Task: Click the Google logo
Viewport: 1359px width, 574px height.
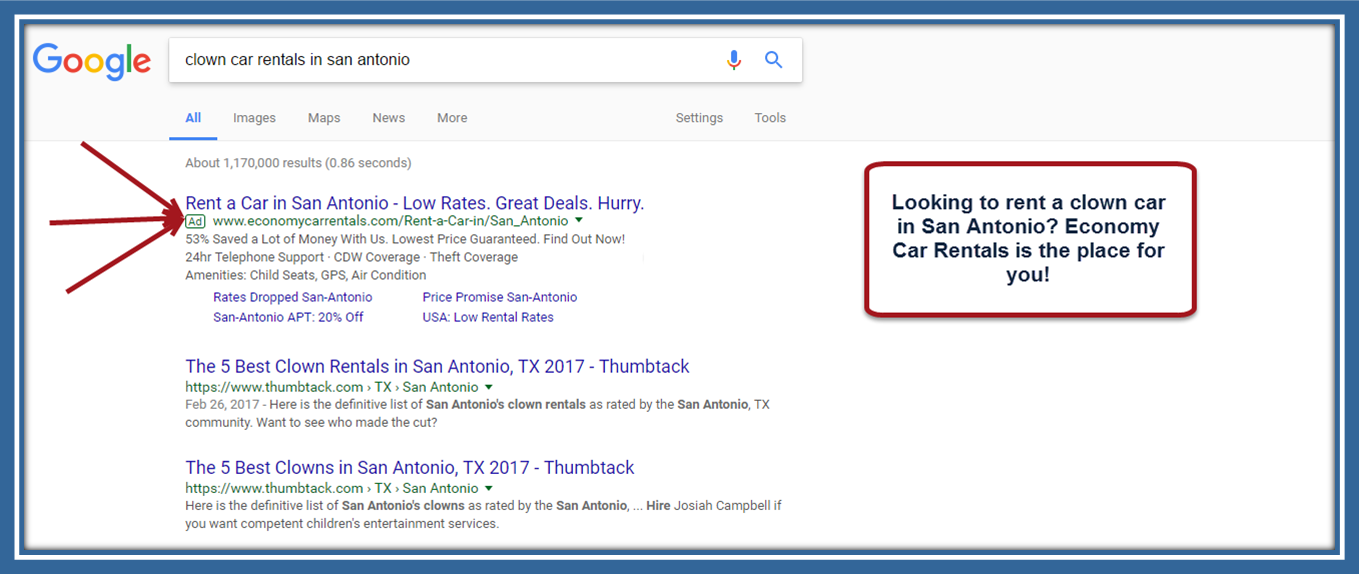Action: pos(92,61)
